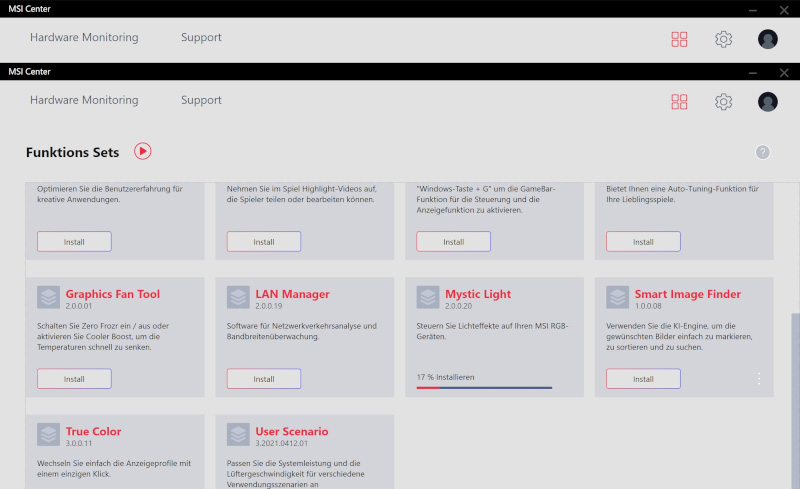
Task: Install the Graphics Fan Tool
Action: click(x=74, y=379)
